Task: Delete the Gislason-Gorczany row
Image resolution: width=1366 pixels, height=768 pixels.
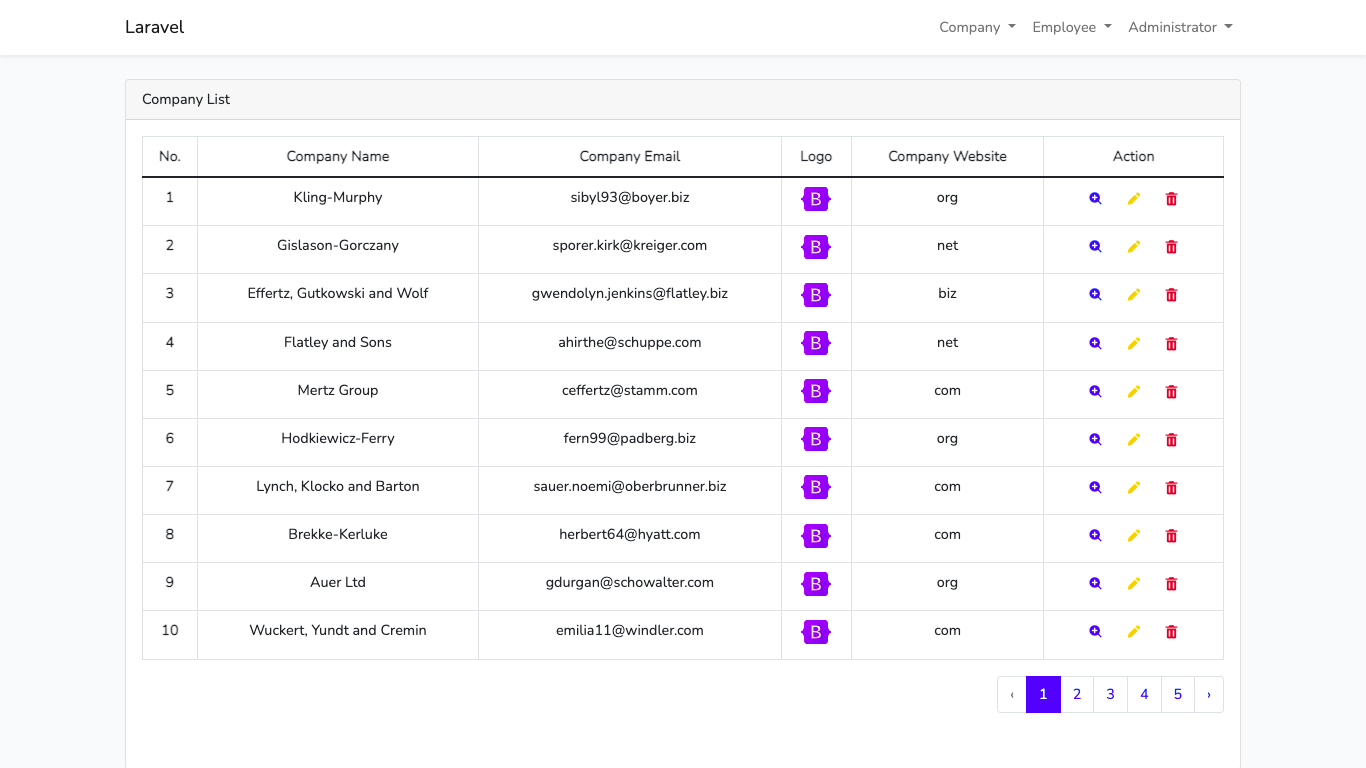Action: 1171,247
